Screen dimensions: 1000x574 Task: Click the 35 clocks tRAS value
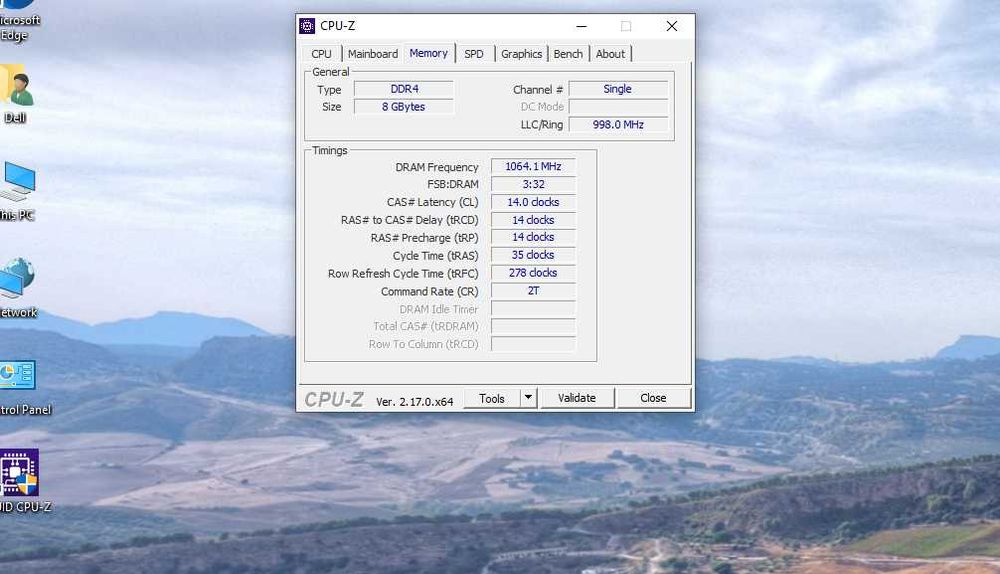[533, 255]
